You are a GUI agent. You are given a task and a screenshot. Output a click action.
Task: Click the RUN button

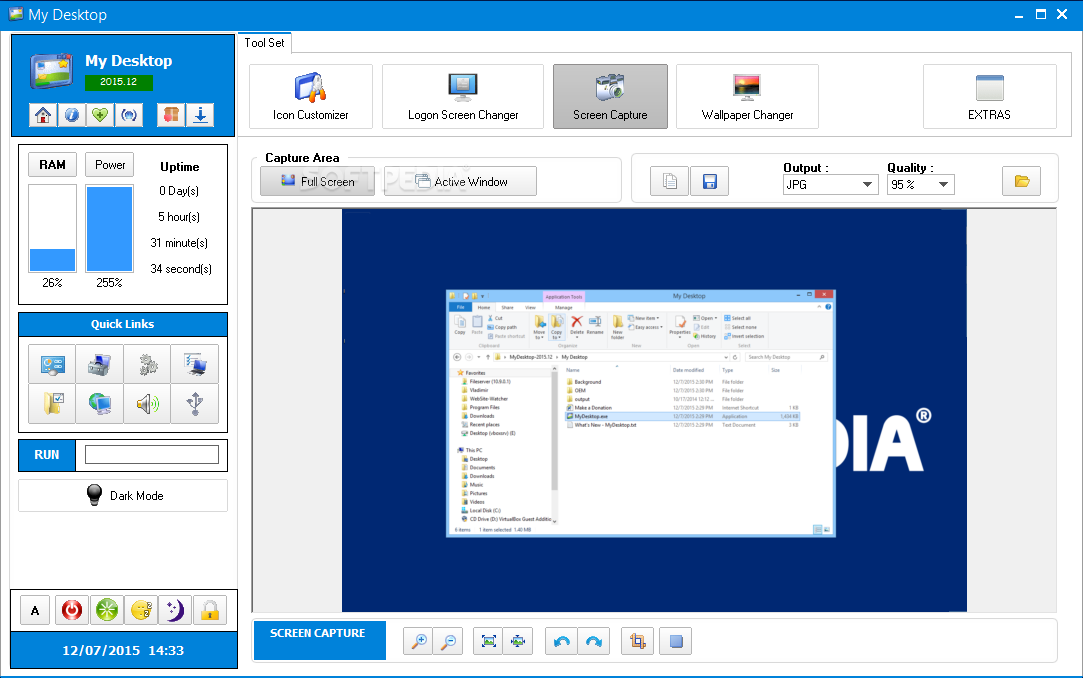(x=47, y=455)
